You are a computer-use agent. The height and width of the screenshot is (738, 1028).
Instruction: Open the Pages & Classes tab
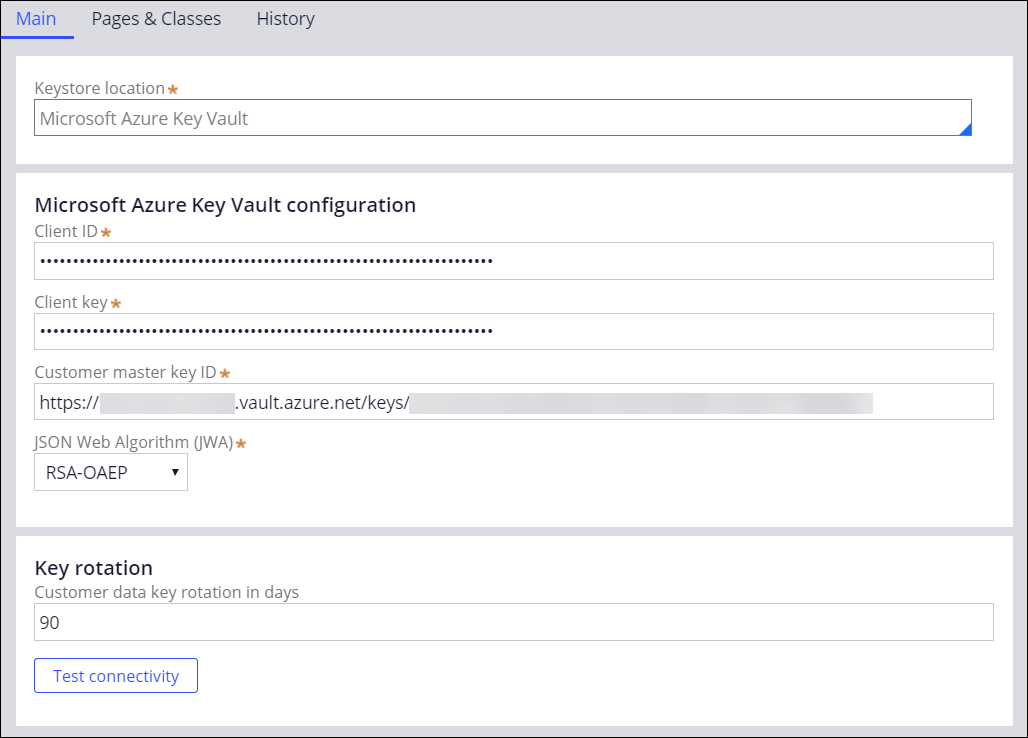click(156, 19)
